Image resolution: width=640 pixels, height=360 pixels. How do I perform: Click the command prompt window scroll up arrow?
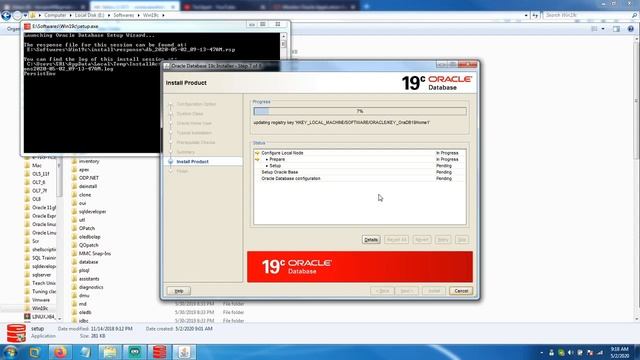283,36
